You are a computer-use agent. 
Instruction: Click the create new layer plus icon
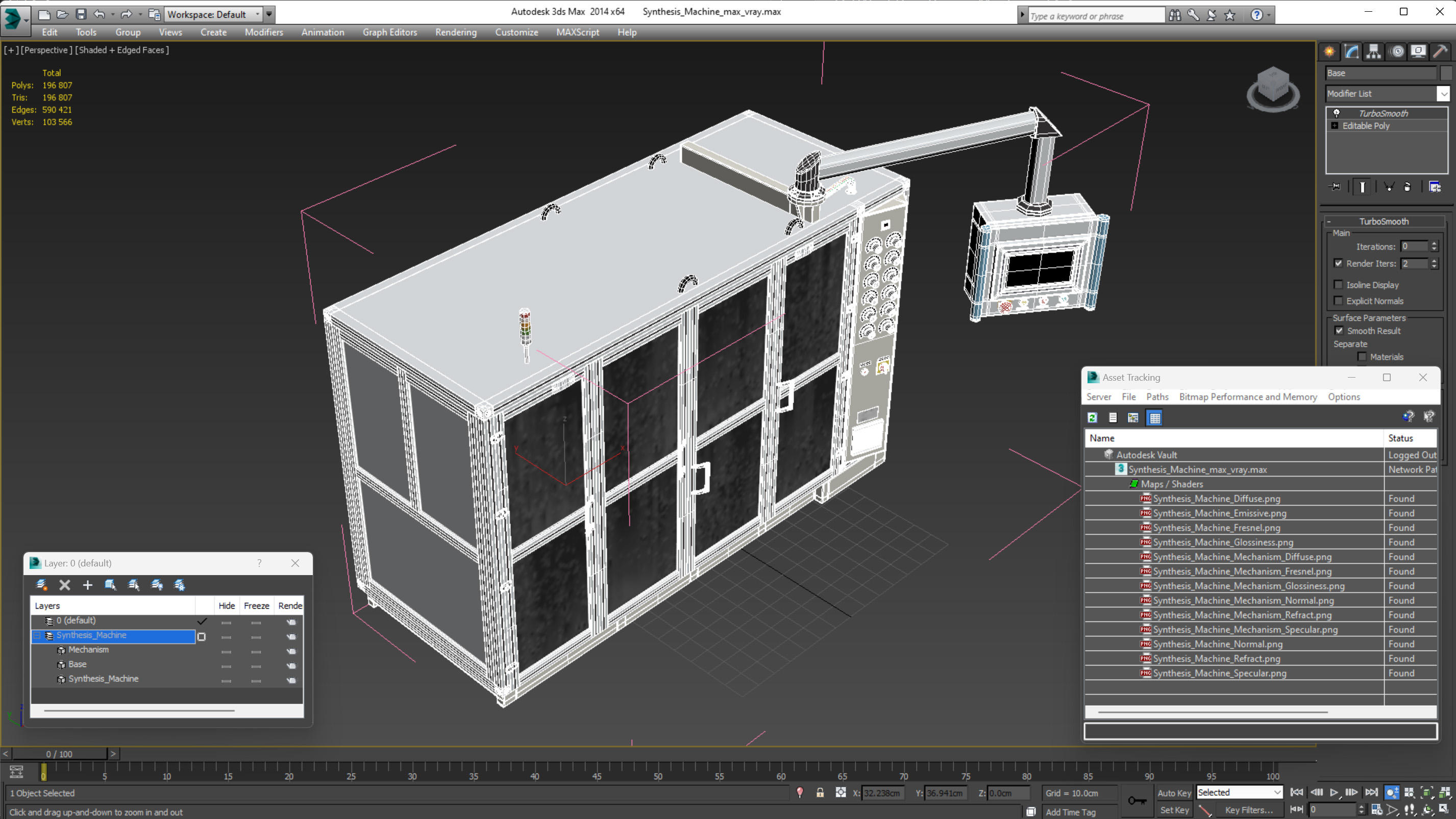(88, 585)
